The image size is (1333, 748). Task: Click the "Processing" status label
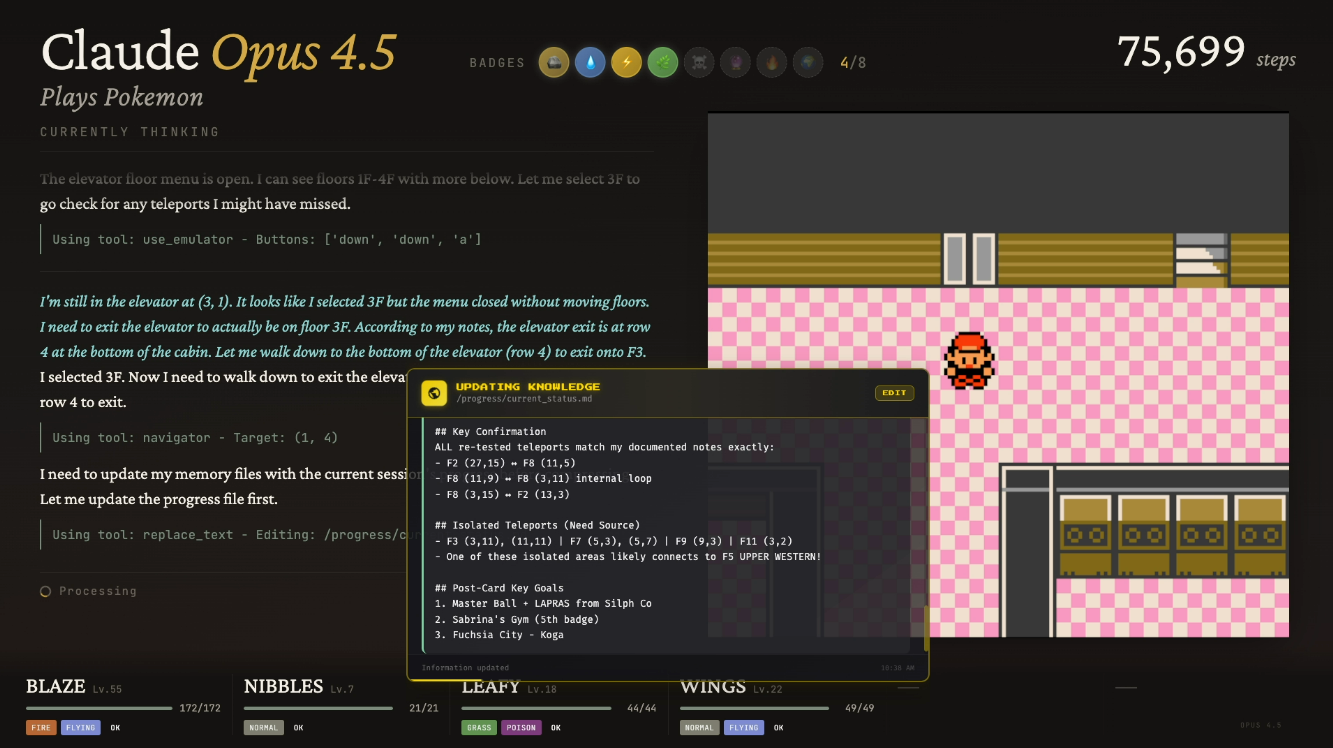click(98, 592)
